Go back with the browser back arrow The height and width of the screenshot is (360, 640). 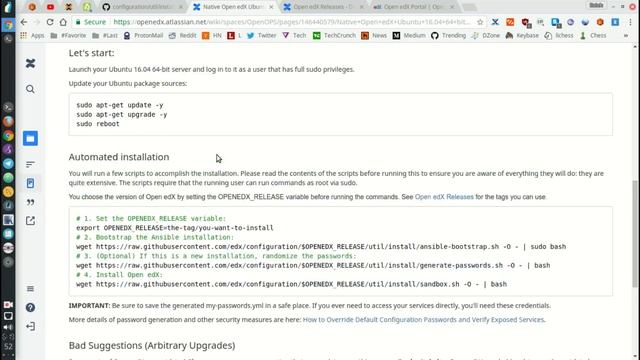click(x=24, y=22)
